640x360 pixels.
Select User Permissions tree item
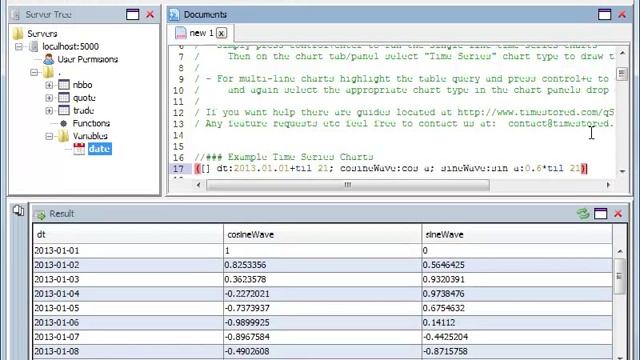[x=88, y=59]
